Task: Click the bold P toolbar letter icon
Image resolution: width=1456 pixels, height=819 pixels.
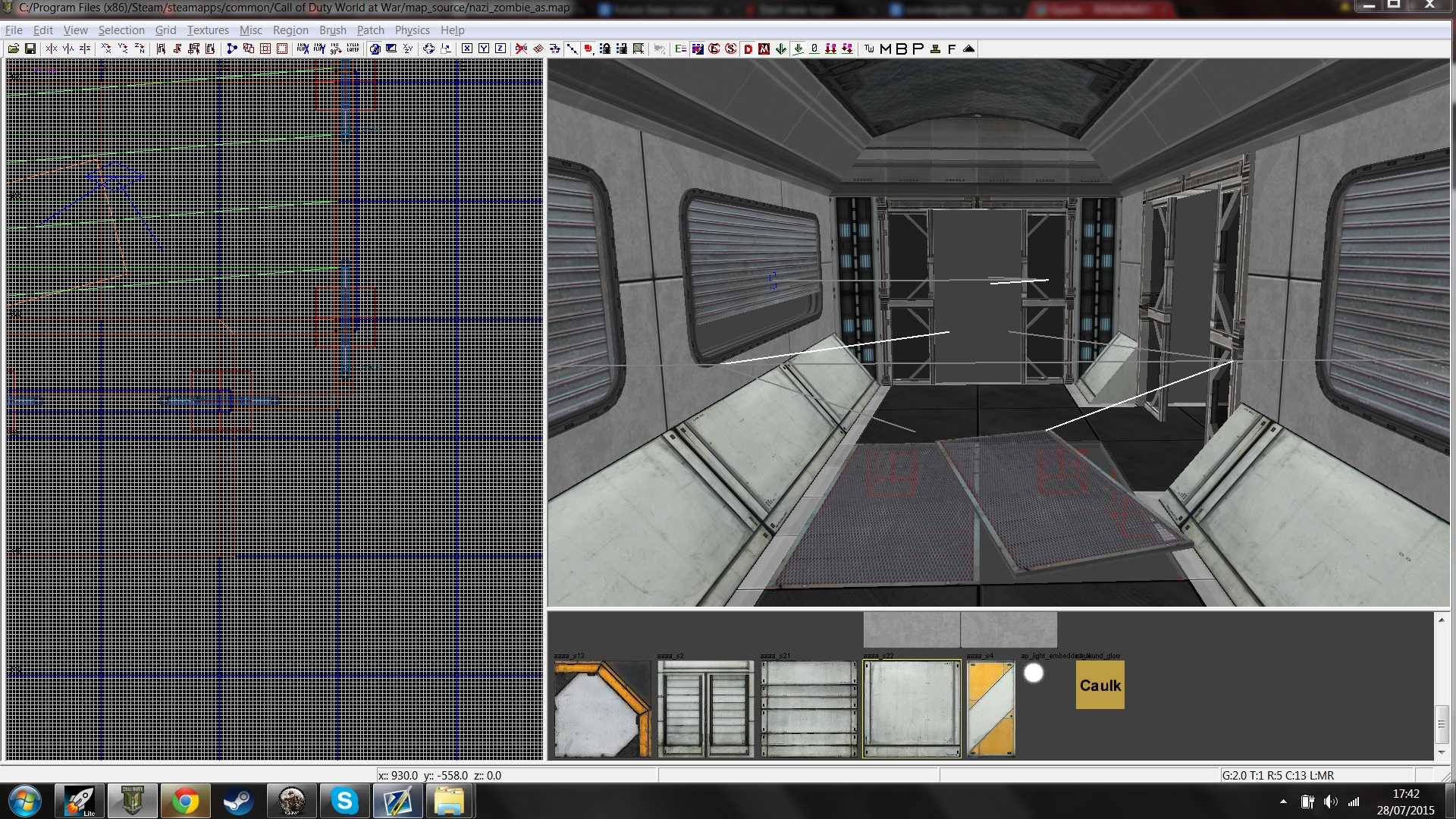Action: [918, 49]
